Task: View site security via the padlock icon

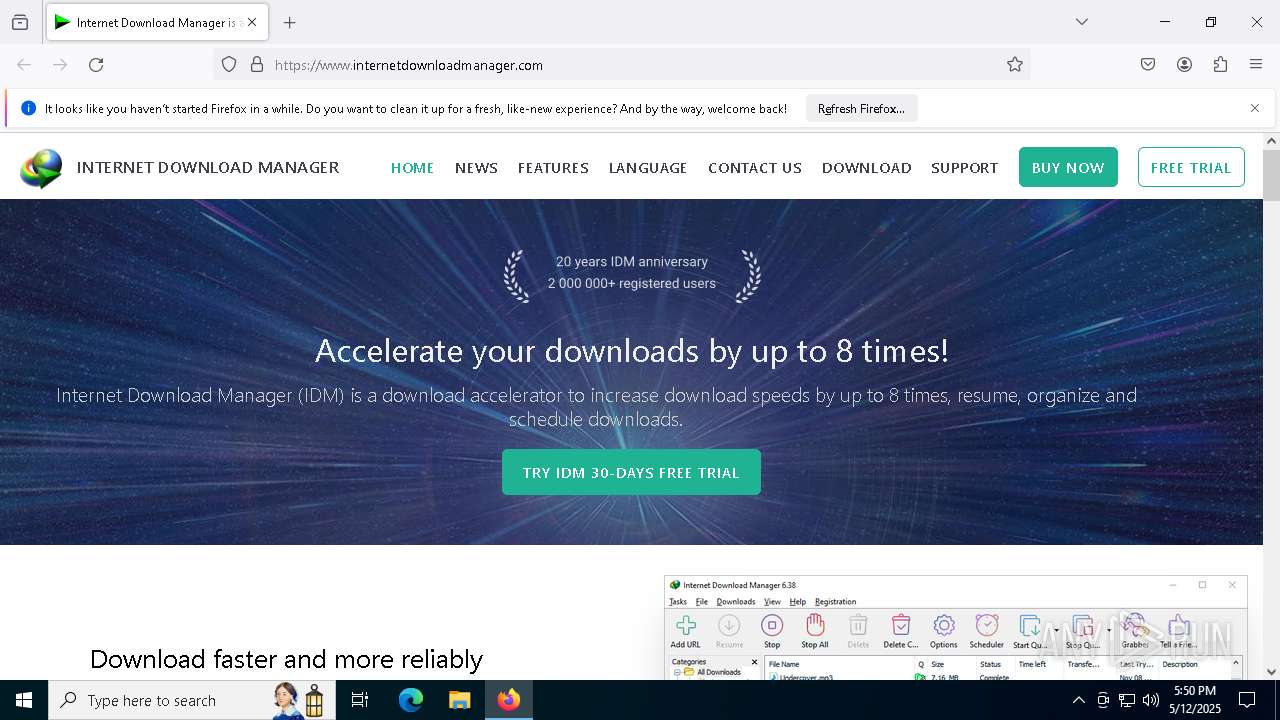Action: click(257, 65)
